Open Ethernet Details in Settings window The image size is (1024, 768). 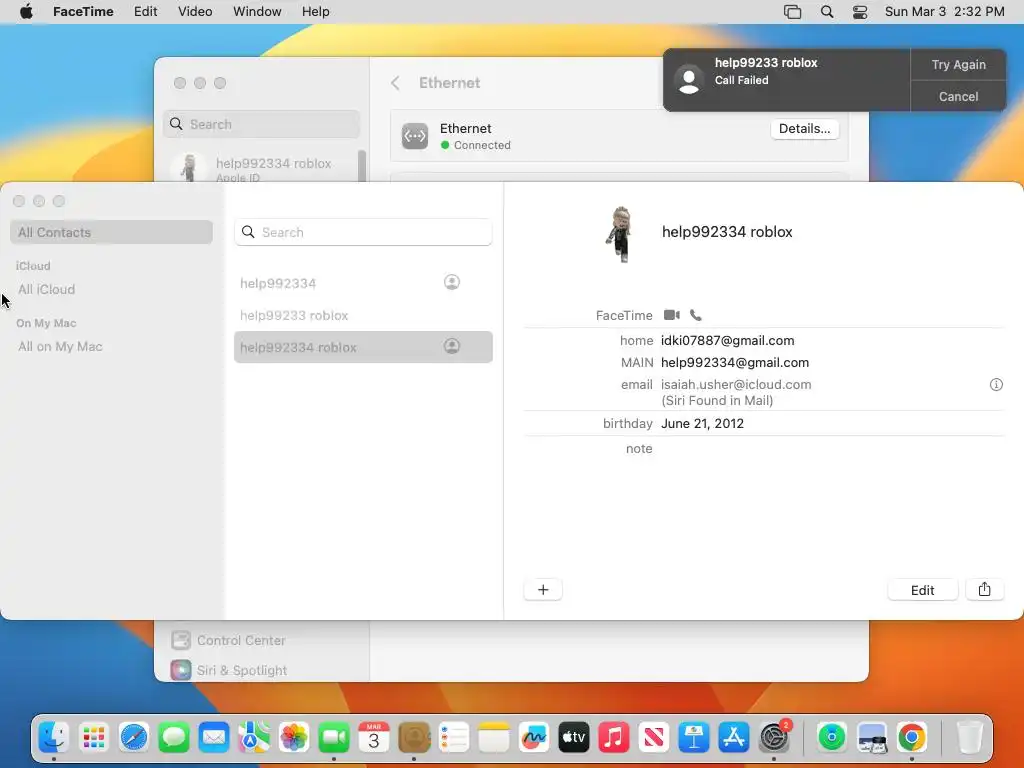[805, 129]
